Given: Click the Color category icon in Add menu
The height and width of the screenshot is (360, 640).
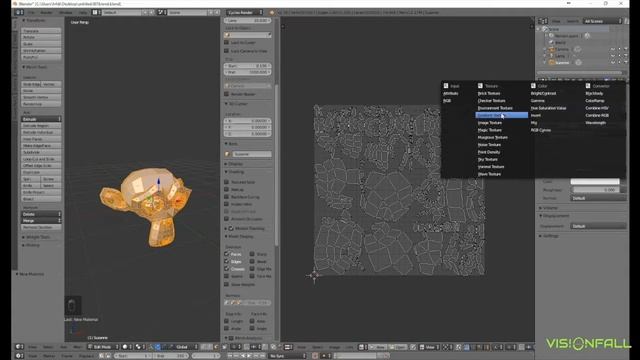Looking at the screenshot, I should tap(533, 86).
